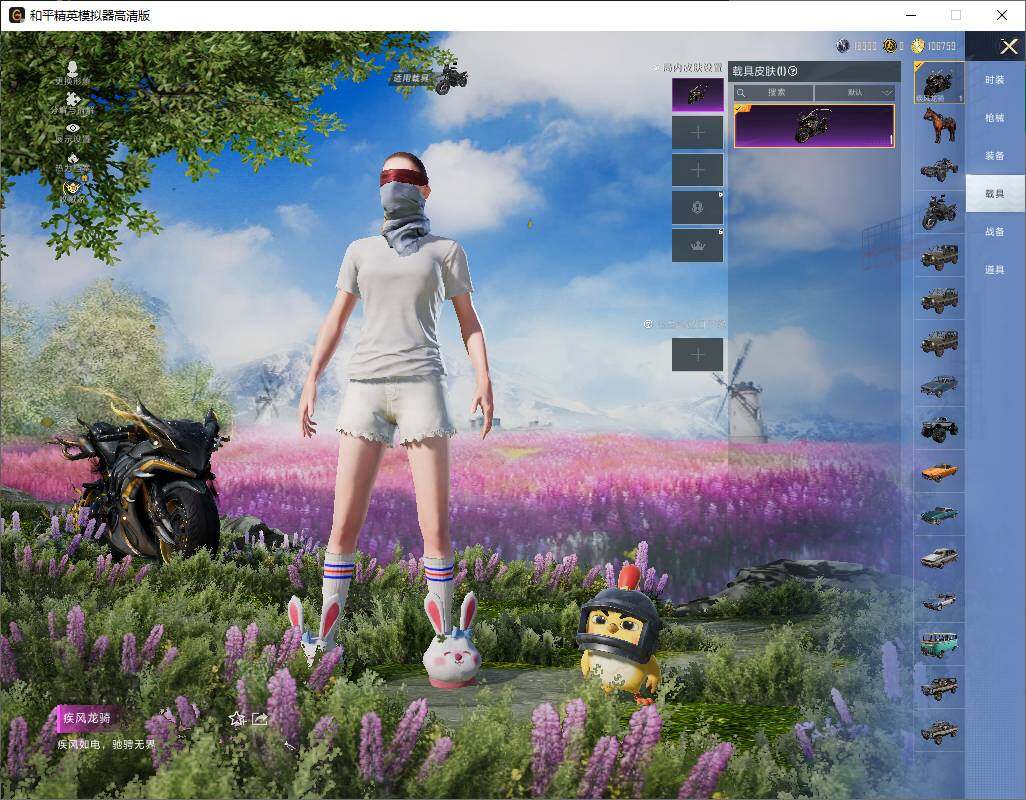Select the monster truck vehicle icon
The height and width of the screenshot is (800, 1026).
pyautogui.click(x=939, y=428)
